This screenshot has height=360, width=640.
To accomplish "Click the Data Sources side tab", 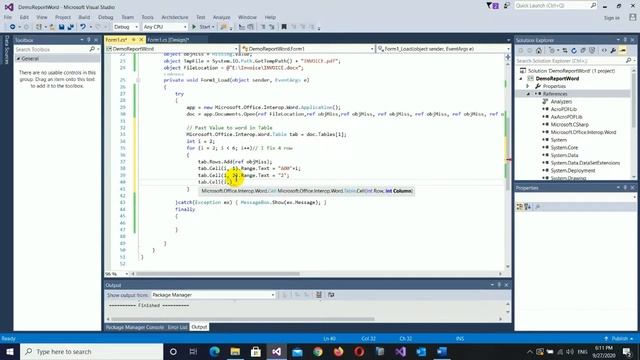I will click(7, 50).
